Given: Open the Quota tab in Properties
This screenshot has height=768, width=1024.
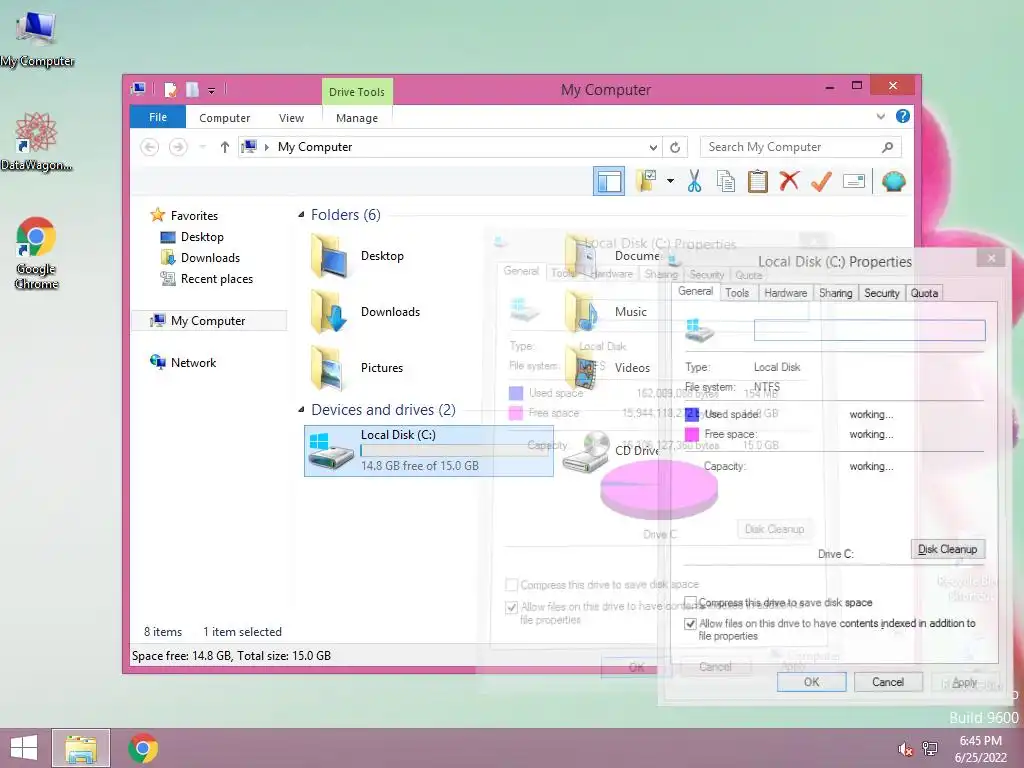Looking at the screenshot, I should pyautogui.click(x=924, y=293).
